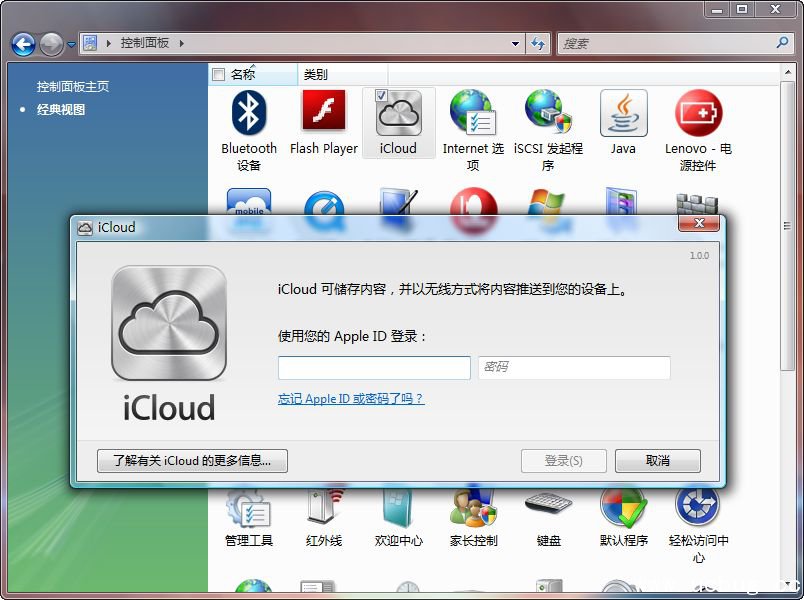Open the 家长控制 icon
Image resolution: width=804 pixels, height=600 pixels.
coord(473,518)
